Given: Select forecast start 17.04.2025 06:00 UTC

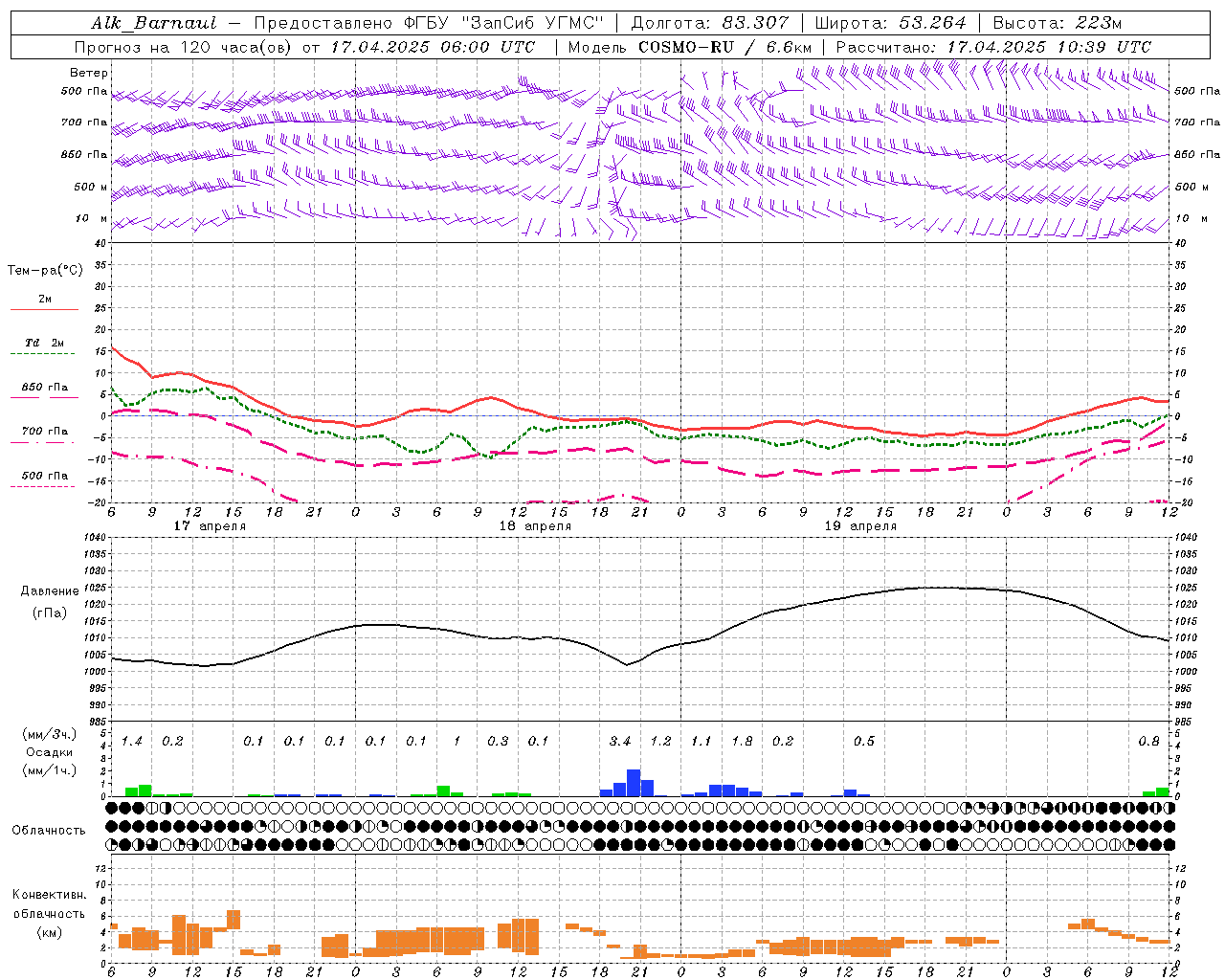Looking at the screenshot, I should click(x=433, y=46).
